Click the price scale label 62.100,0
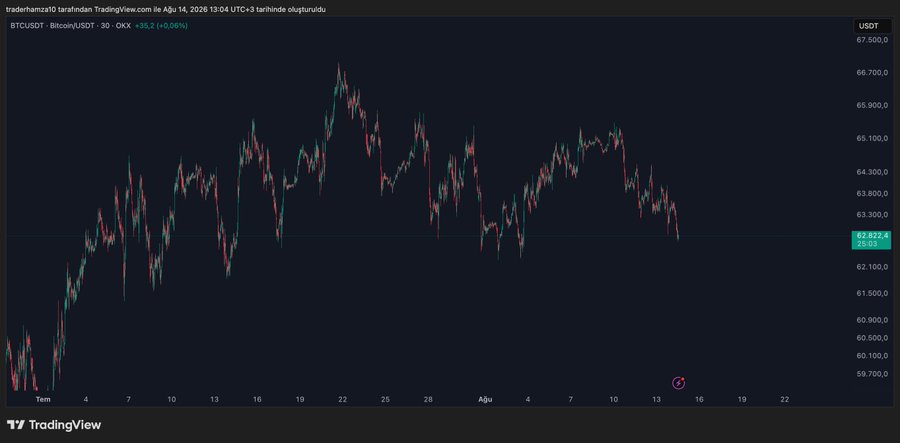This screenshot has height=443, width=900. (x=872, y=267)
